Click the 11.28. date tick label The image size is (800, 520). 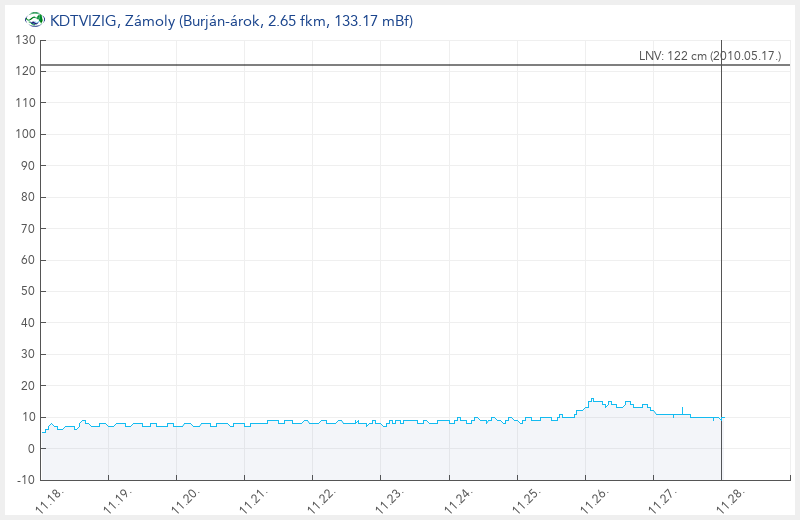(x=730, y=499)
